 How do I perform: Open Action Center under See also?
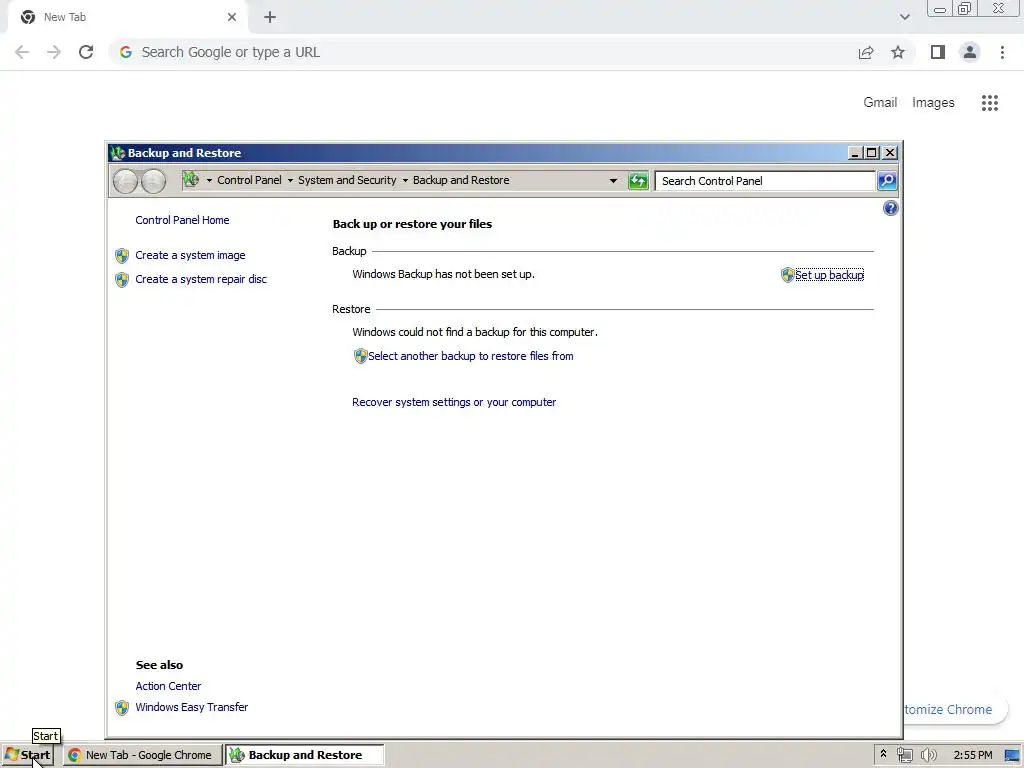(168, 686)
